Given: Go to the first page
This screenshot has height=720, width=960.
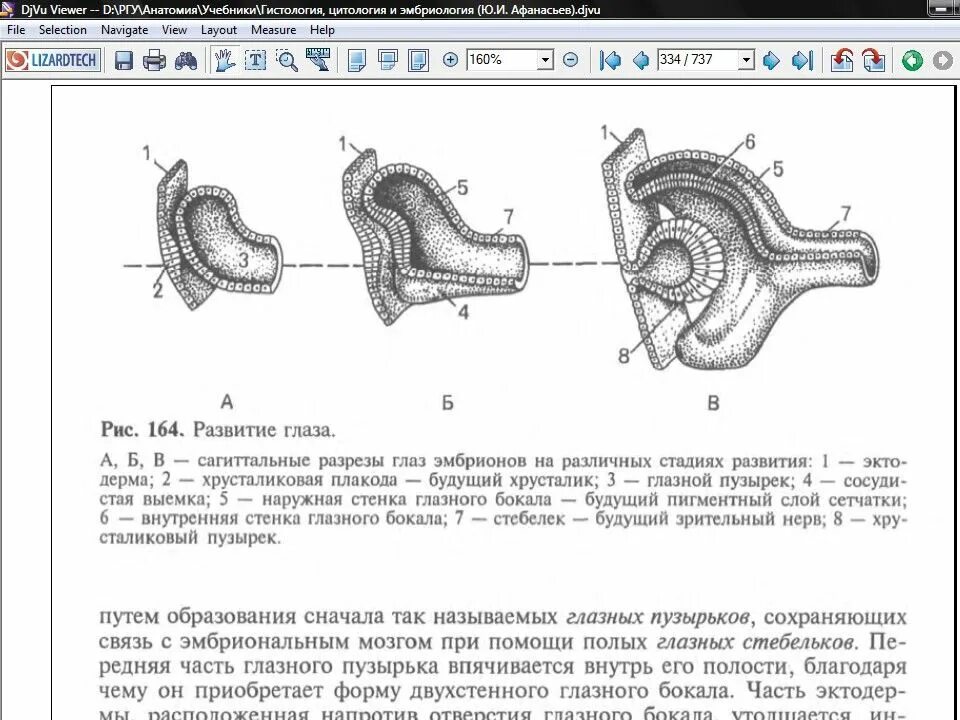Looking at the screenshot, I should point(610,60).
